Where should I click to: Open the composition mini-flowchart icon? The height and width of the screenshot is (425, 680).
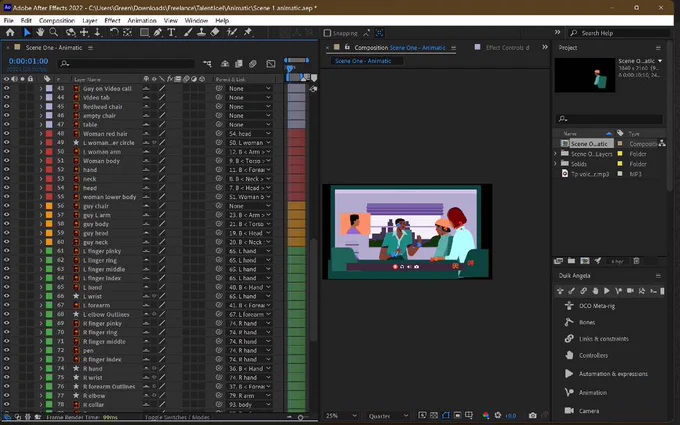click(x=207, y=64)
